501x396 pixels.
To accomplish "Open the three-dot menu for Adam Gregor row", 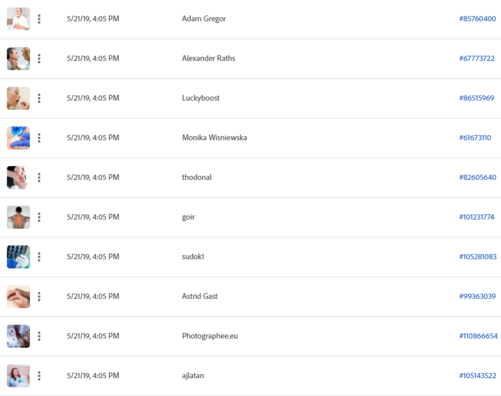I will (x=39, y=19).
